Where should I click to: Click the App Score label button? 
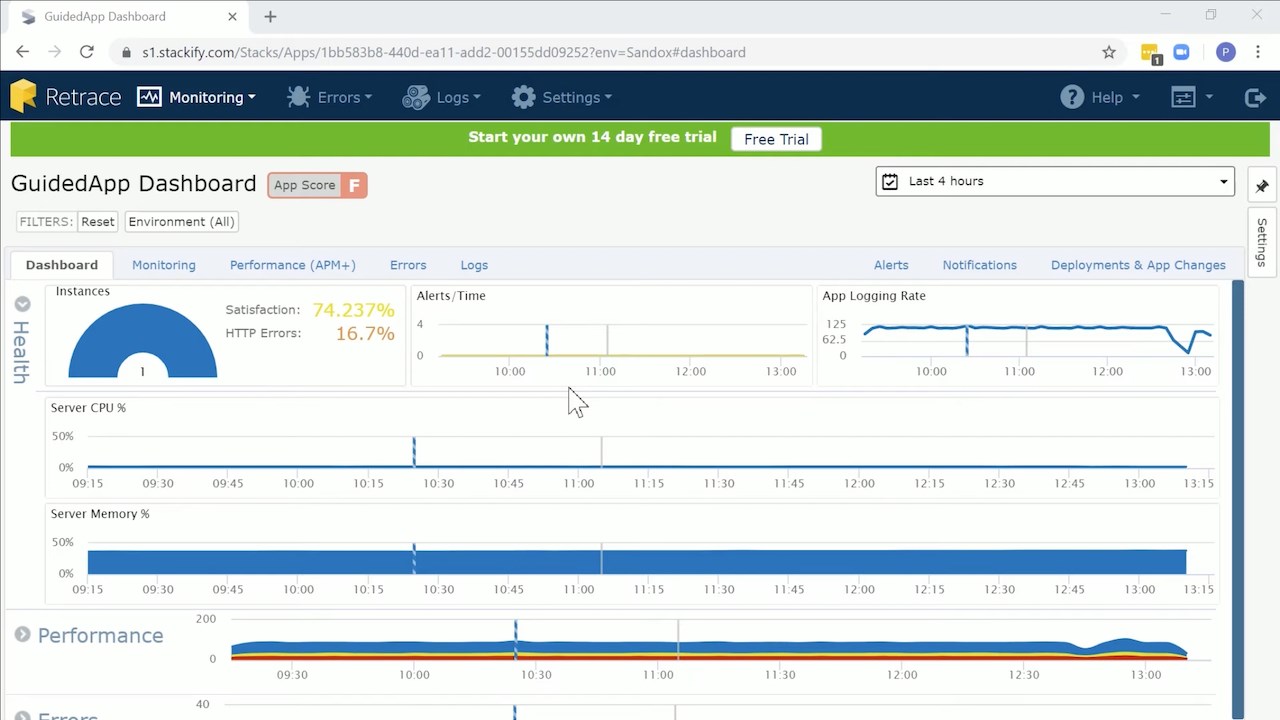(305, 185)
